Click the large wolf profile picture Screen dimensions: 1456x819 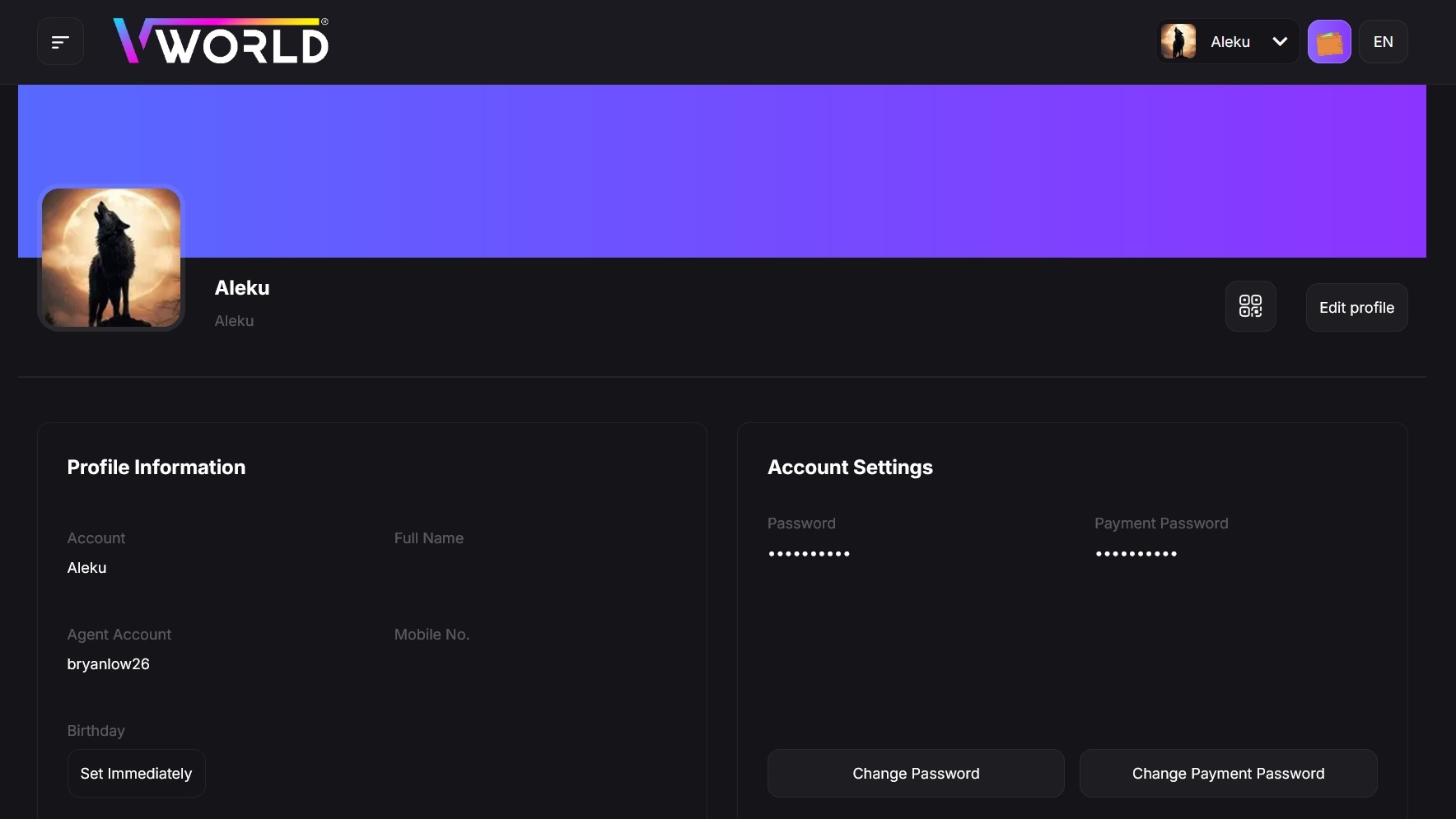coord(111,258)
